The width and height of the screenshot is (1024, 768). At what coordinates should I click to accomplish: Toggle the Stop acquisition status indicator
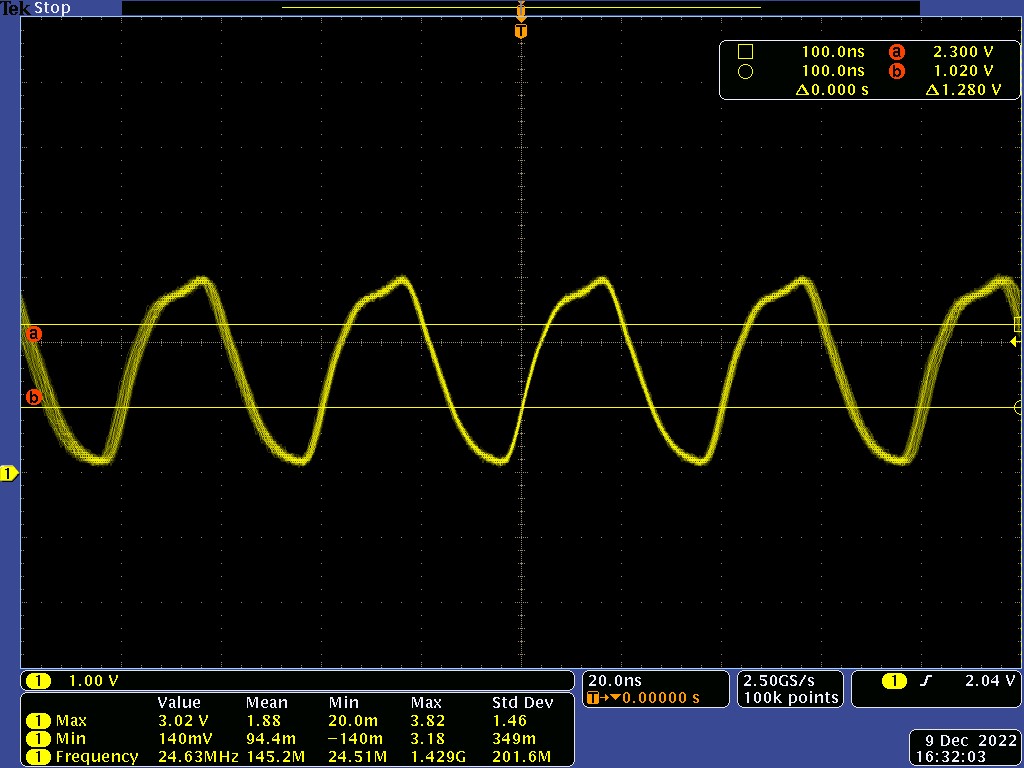click(52, 8)
